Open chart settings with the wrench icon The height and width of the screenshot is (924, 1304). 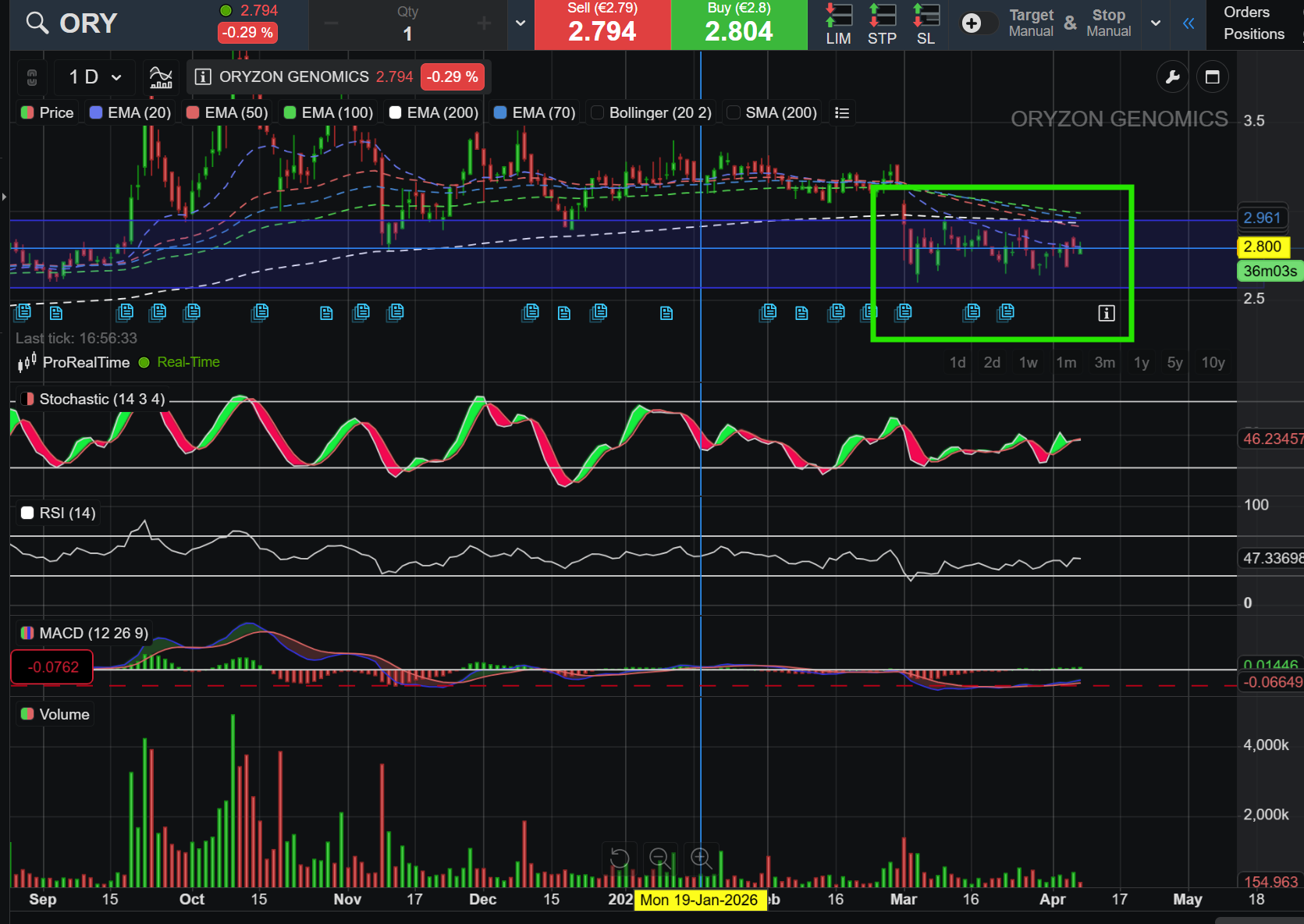click(1172, 76)
